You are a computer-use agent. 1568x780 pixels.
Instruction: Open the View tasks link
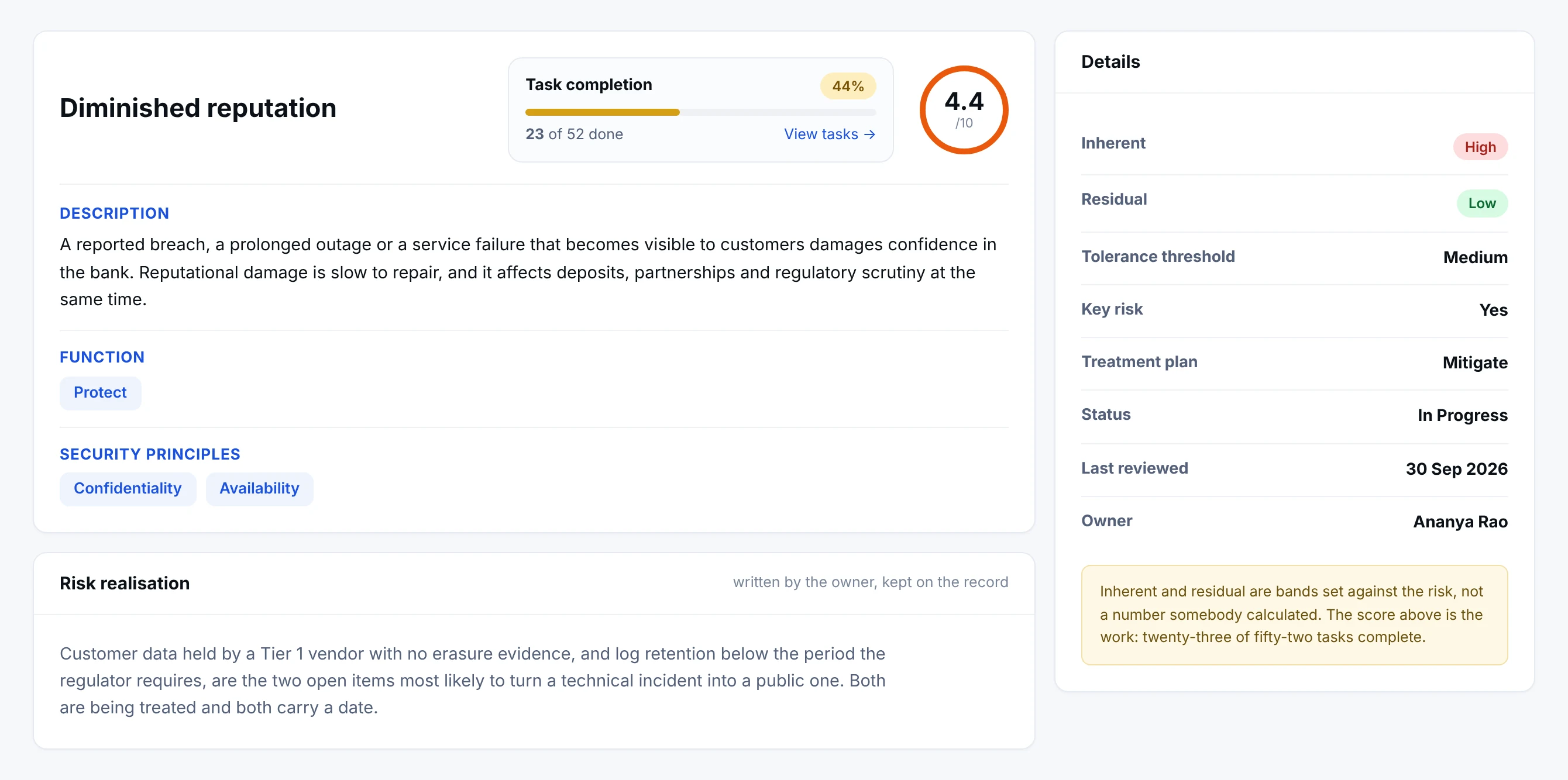[829, 134]
